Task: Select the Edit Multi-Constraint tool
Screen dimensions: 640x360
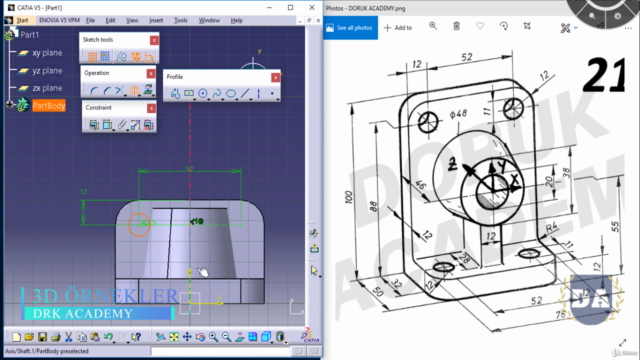Action: [x=149, y=124]
